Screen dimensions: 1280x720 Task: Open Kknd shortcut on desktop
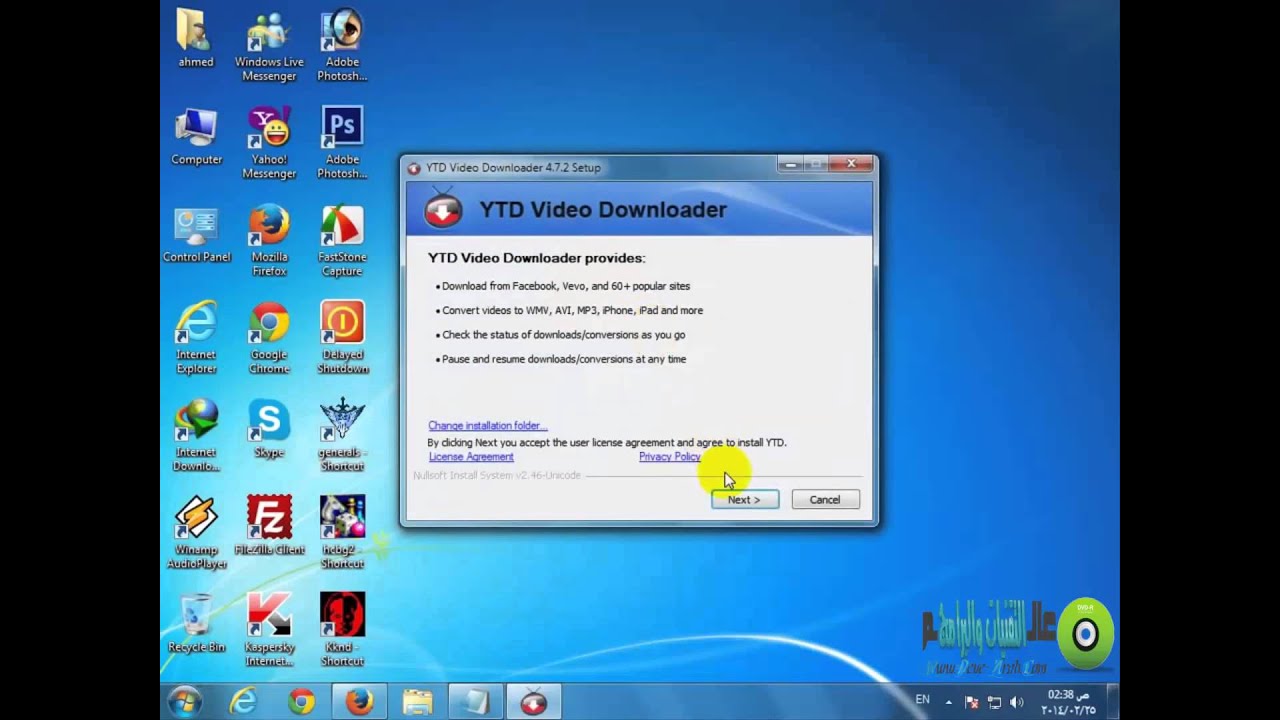342,630
